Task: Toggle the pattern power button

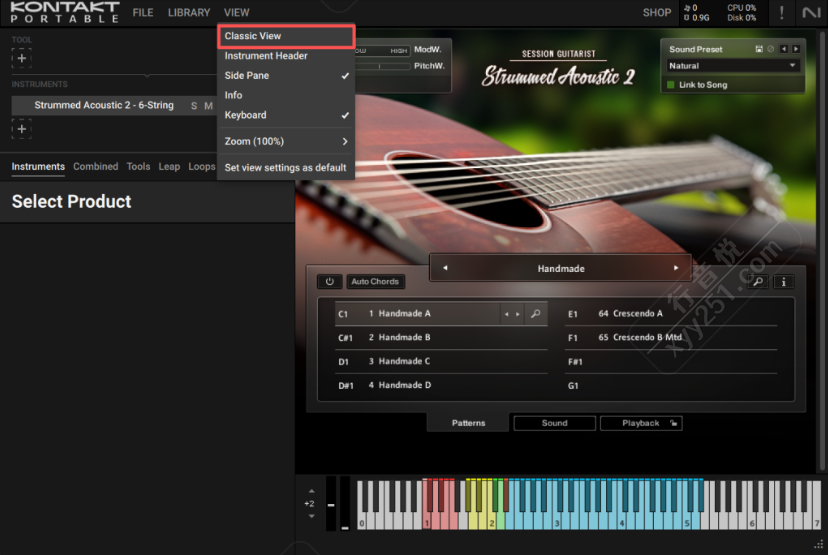Action: click(330, 281)
